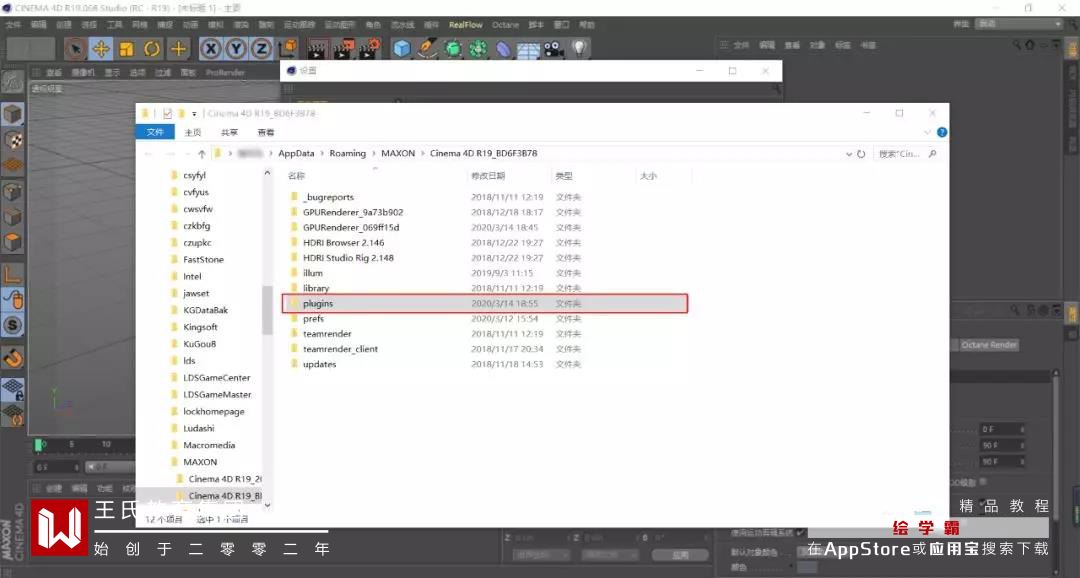
Task: Click the Planar Workplane icon
Action: 12,415
